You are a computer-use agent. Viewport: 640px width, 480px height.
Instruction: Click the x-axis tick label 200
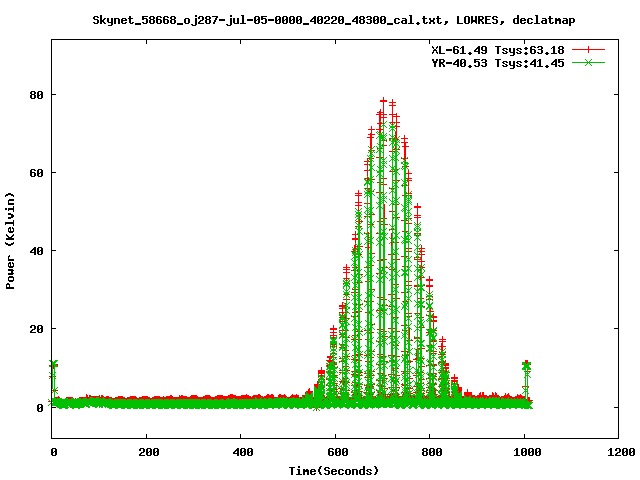149,452
